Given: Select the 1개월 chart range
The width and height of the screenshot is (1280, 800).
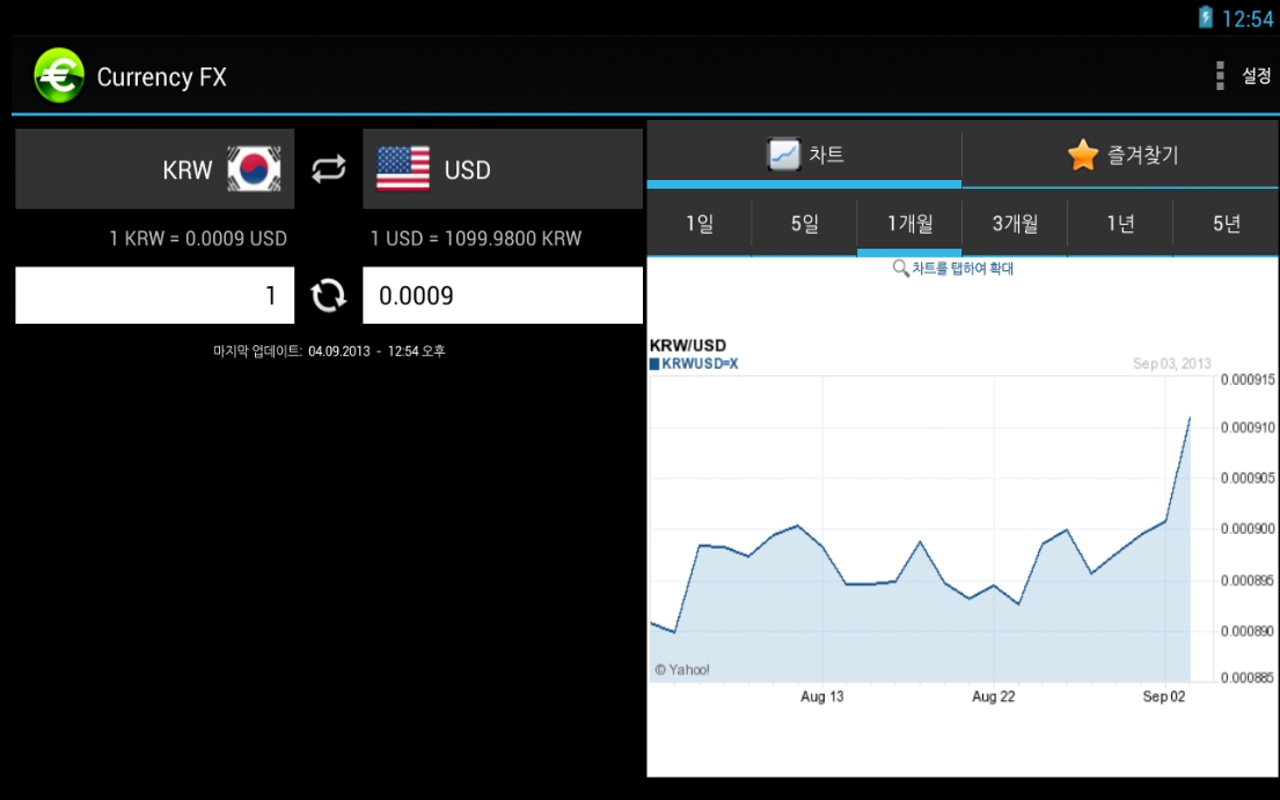Looking at the screenshot, I should 910,224.
